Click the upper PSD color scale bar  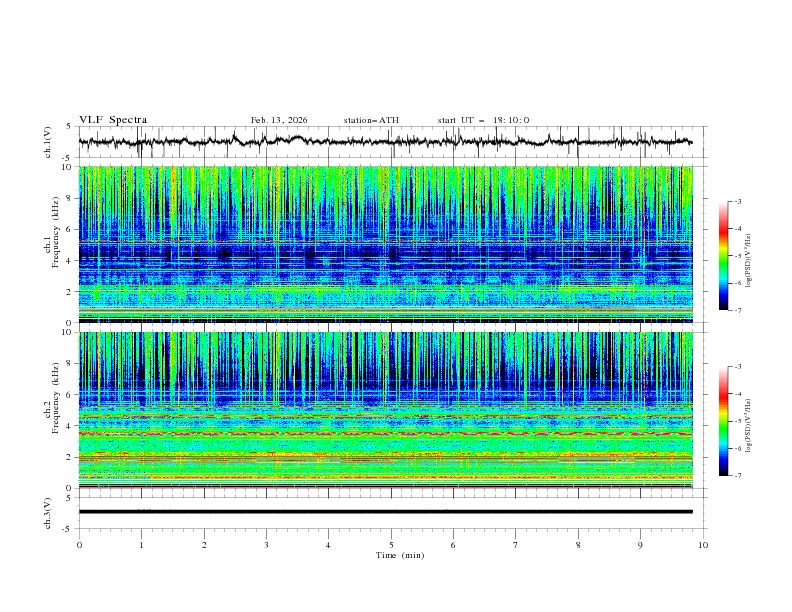pos(724,256)
